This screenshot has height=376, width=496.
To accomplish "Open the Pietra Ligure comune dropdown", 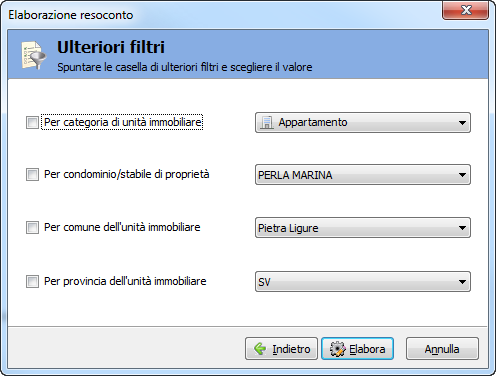I will click(363, 228).
